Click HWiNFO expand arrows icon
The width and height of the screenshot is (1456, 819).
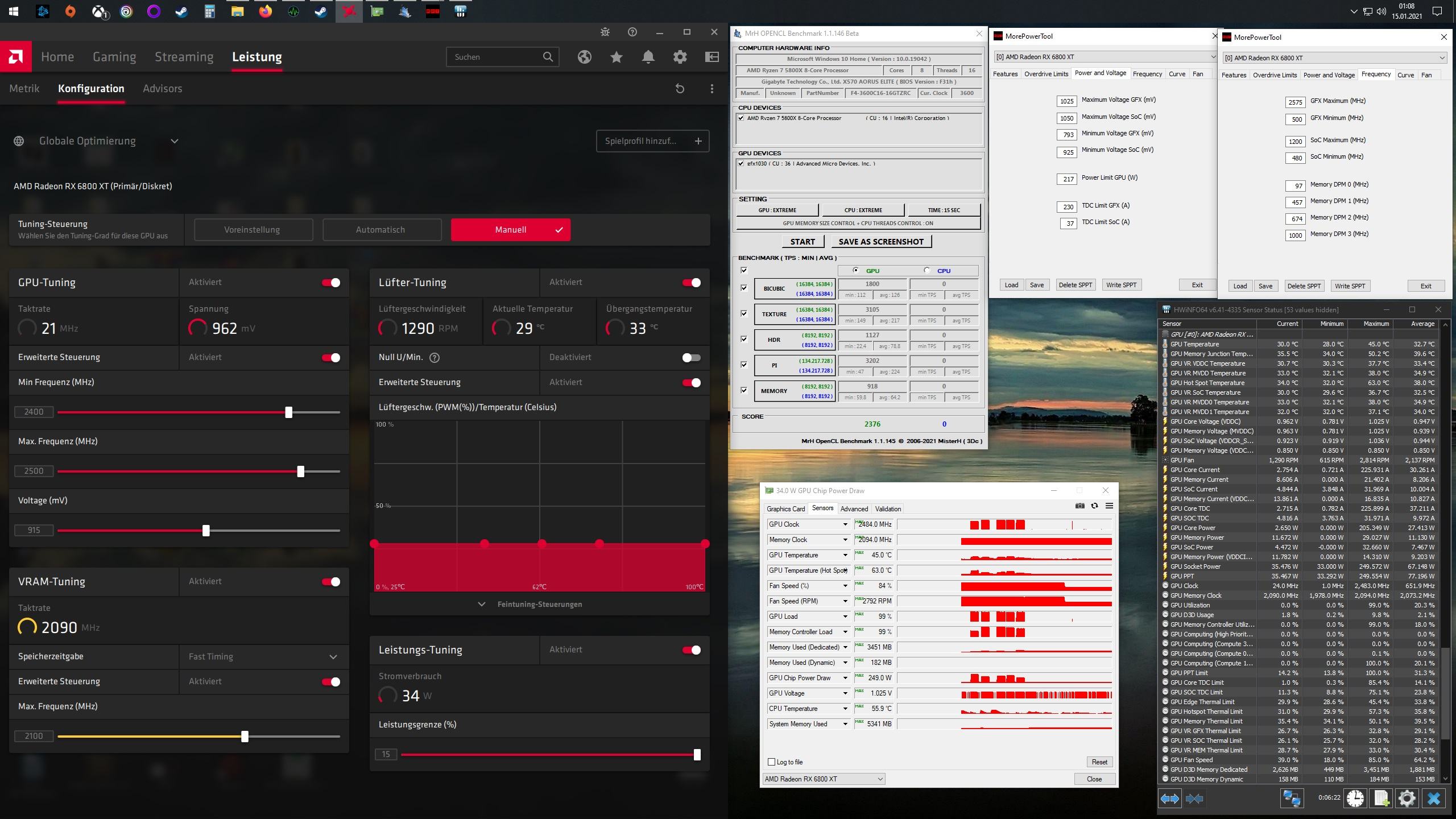coord(1169,799)
